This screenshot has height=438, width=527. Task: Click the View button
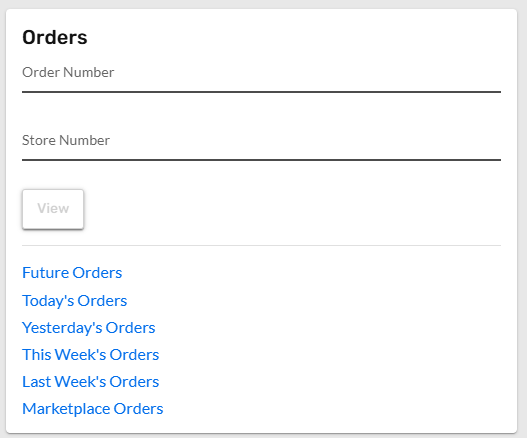53,209
